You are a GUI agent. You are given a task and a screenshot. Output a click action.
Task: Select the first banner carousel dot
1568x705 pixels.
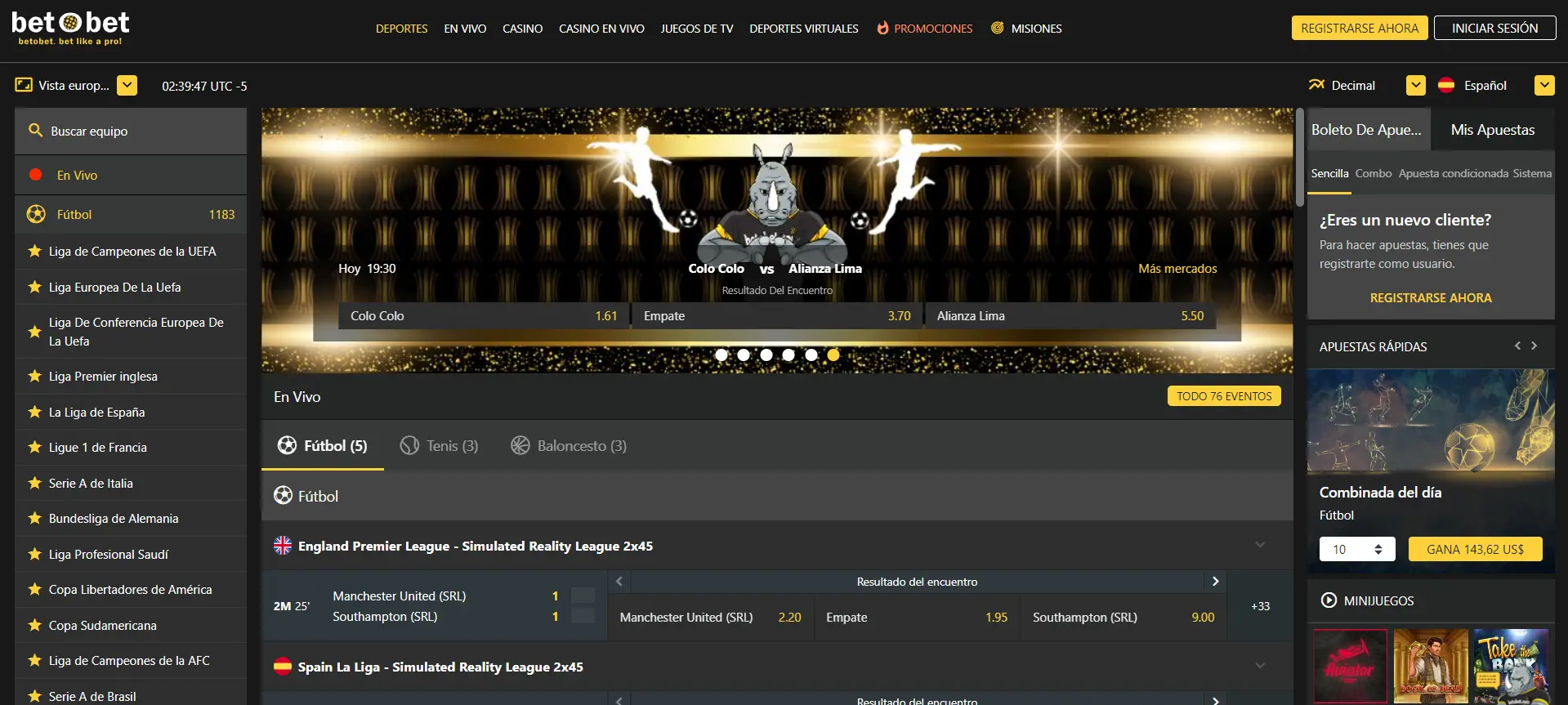pyautogui.click(x=721, y=355)
